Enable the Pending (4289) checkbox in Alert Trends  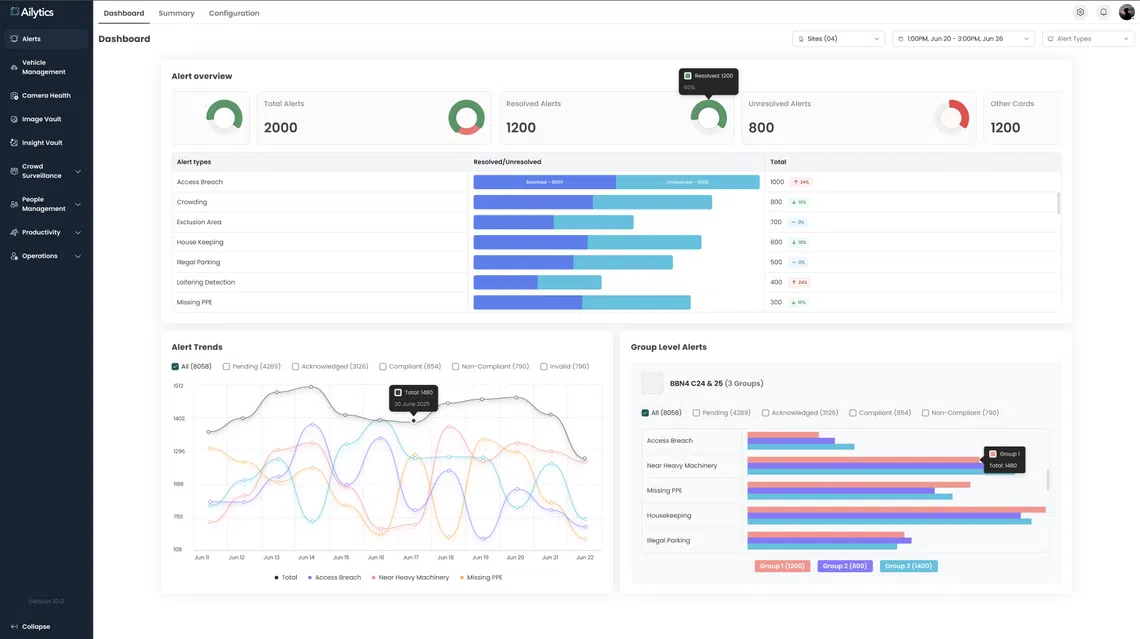pyautogui.click(x=227, y=367)
